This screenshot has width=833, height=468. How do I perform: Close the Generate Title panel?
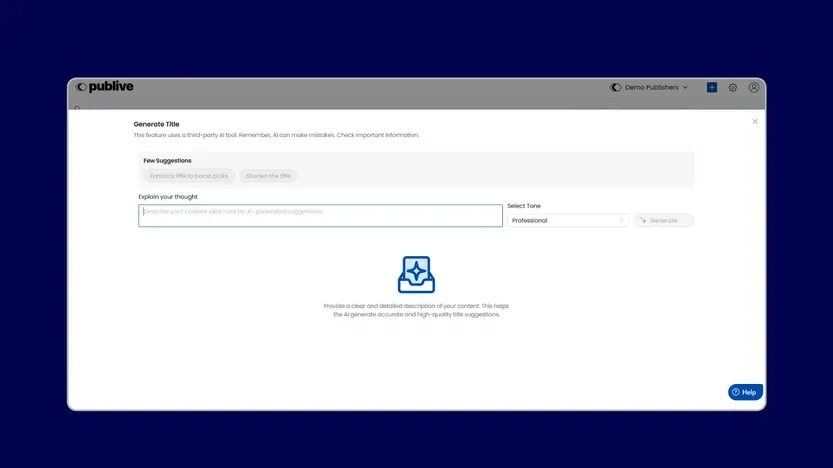755,121
